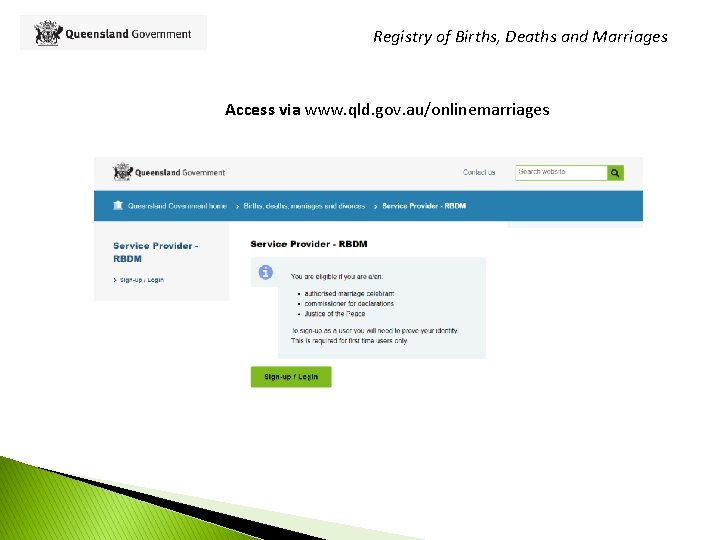Click 'This is required for first time users only'
The image size is (720, 540).
[349, 341]
